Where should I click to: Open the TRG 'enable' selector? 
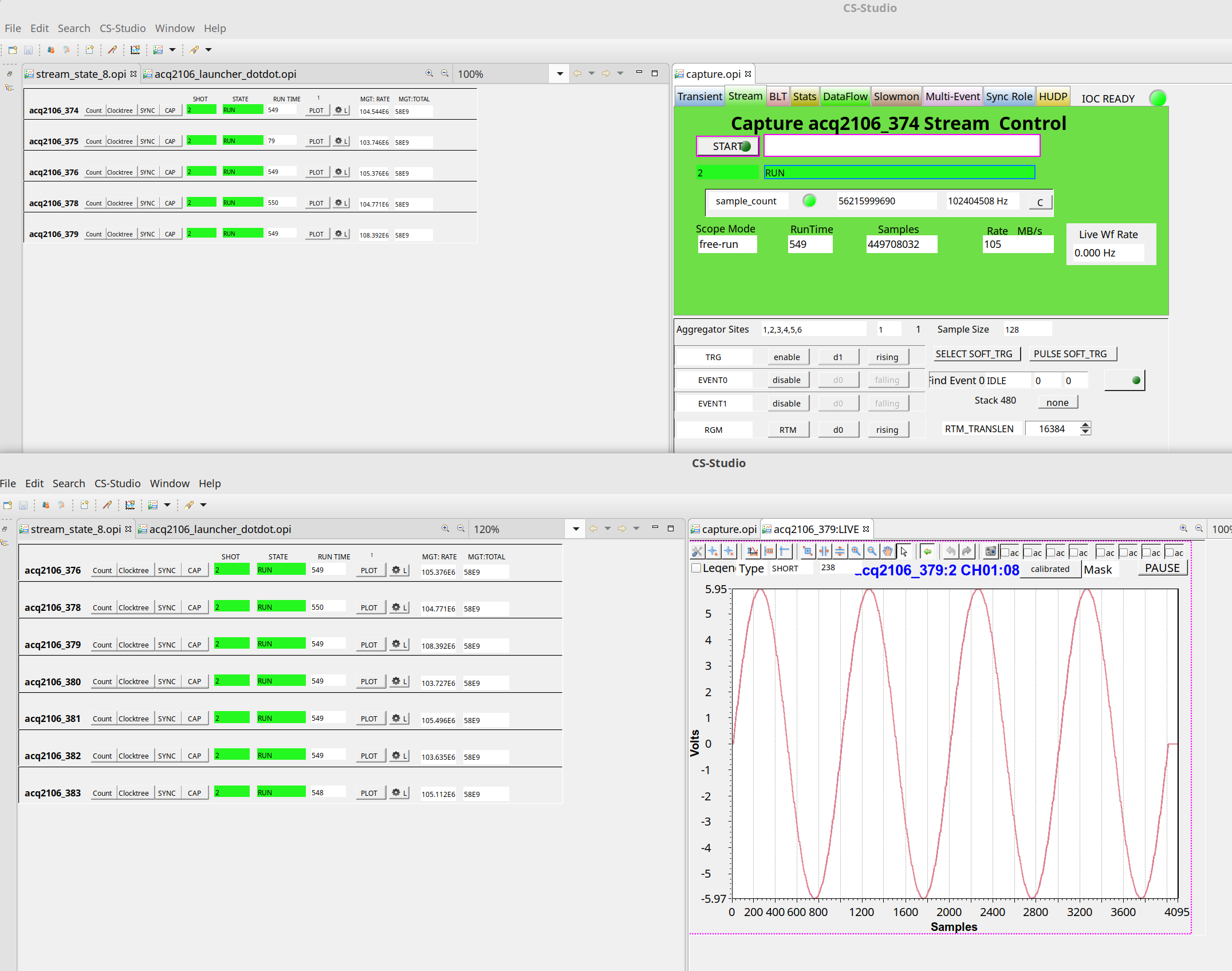pyautogui.click(x=788, y=357)
